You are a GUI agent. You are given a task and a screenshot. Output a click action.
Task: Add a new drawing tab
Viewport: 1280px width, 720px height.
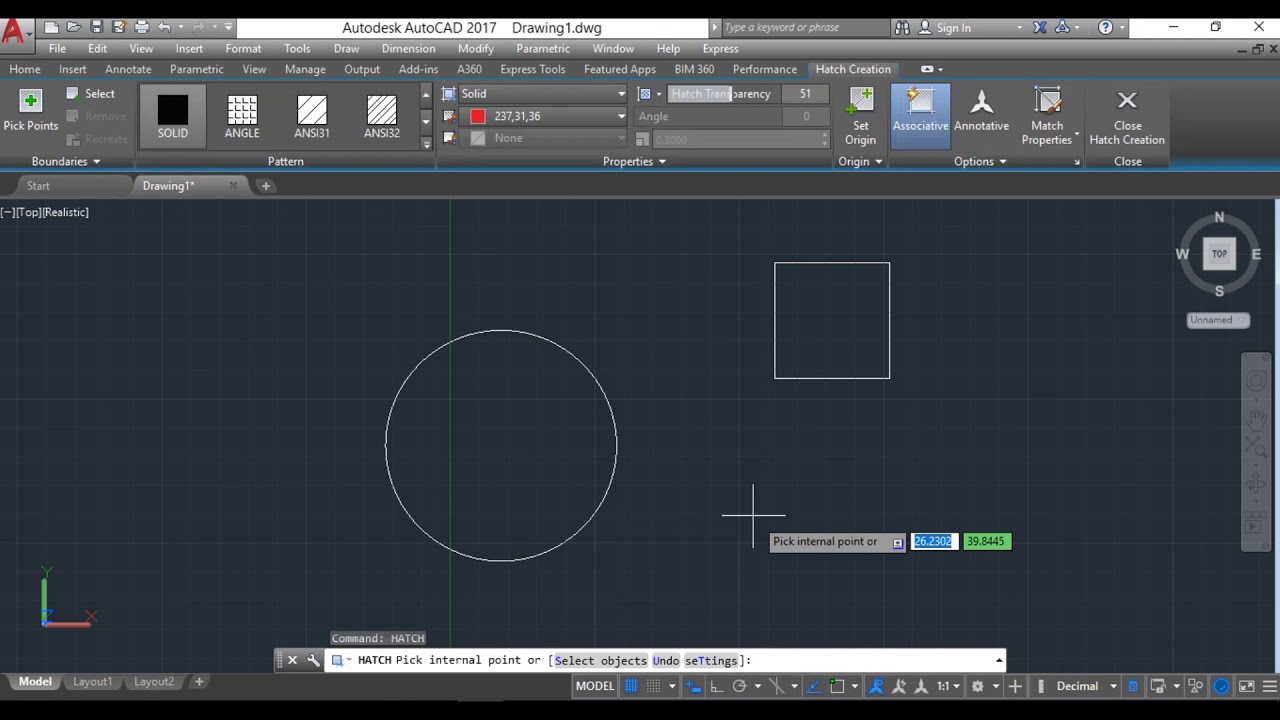[265, 186]
